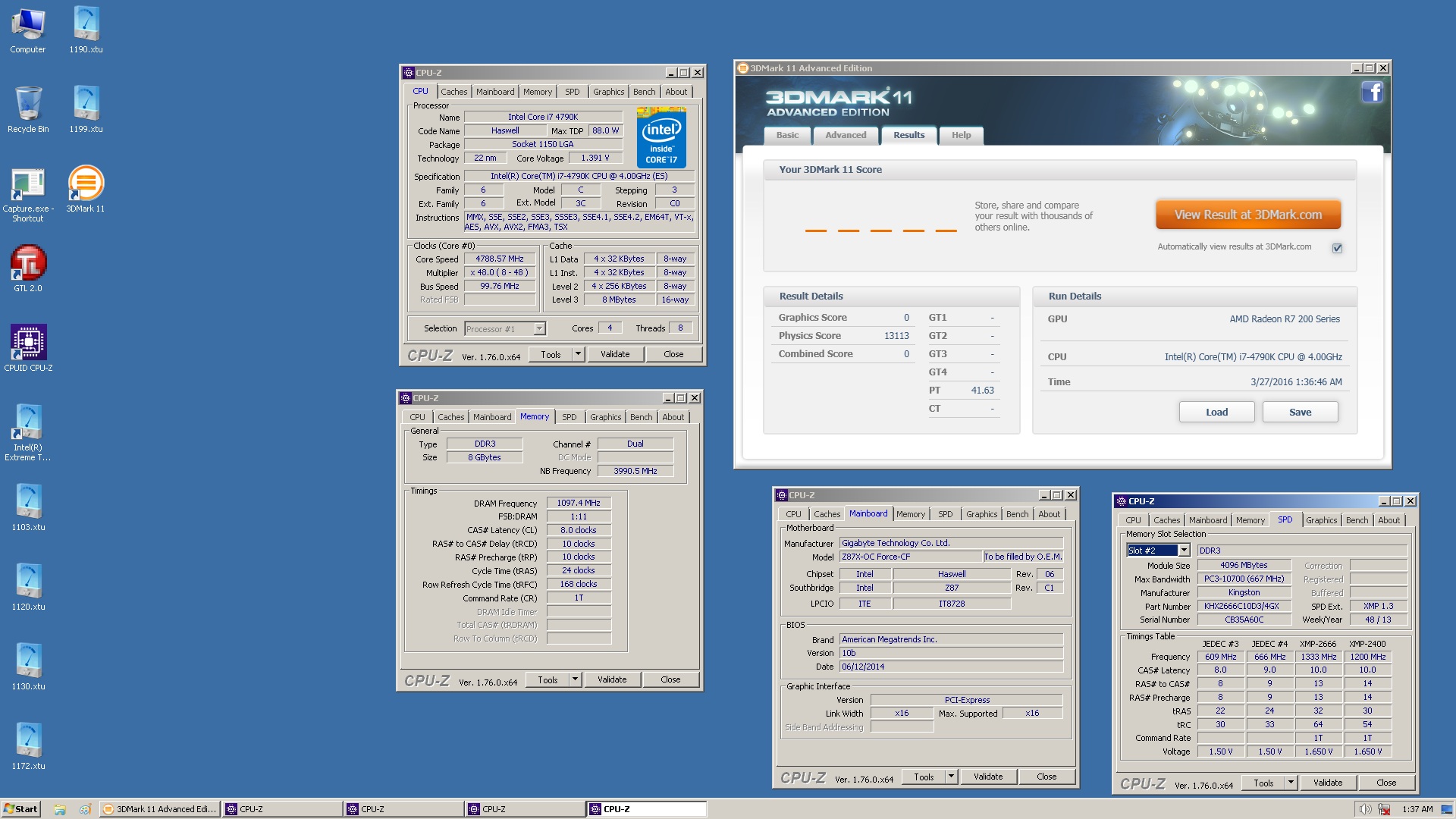Click the mainboard model Z87X-OC Force-CF
This screenshot has height=819, width=1456.
click(910, 557)
